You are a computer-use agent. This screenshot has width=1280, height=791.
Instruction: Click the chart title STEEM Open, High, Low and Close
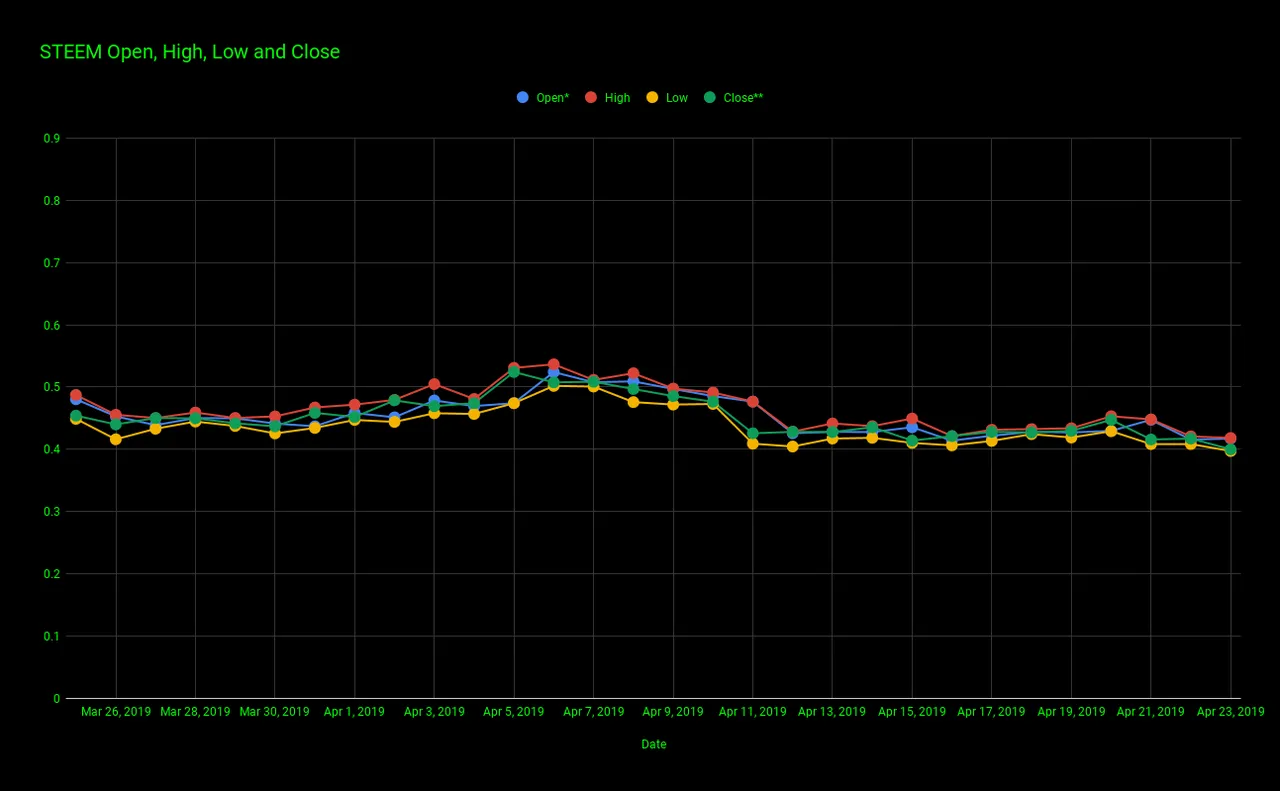tap(190, 52)
